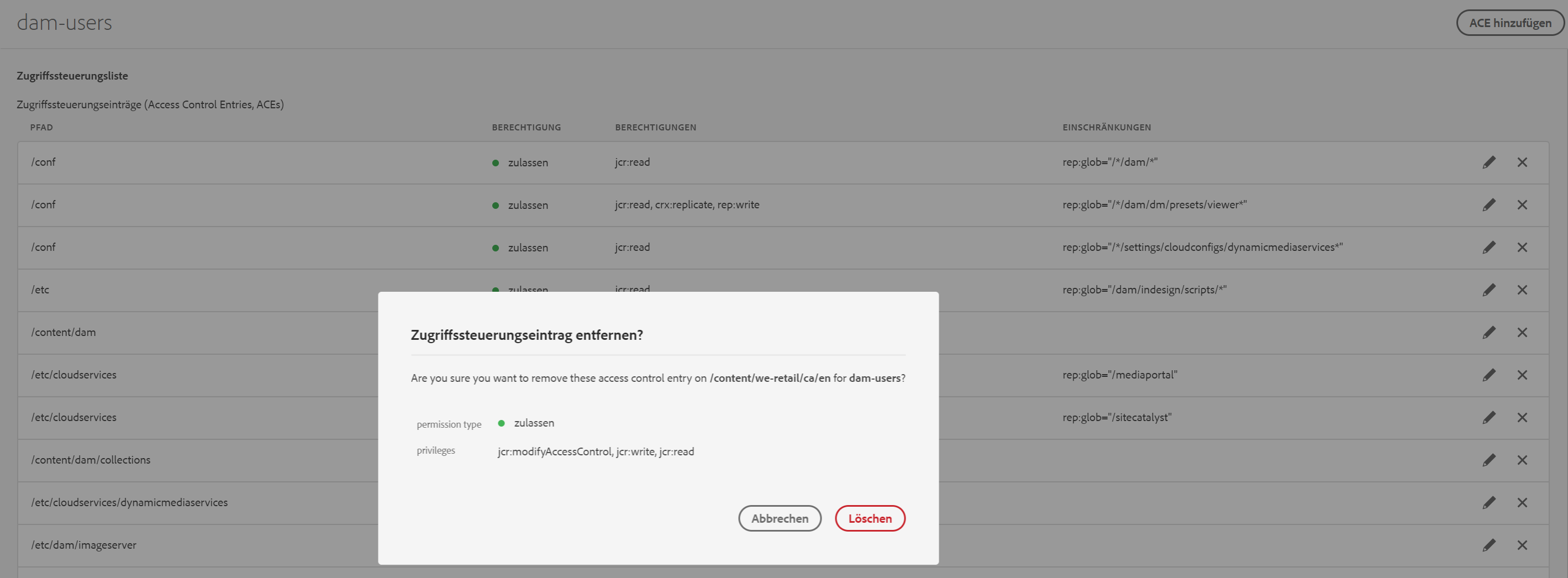Delete the /etc/cloudservices/dynamicmediaservices entry
Screen dimensions: 1568x578
click(x=1522, y=502)
